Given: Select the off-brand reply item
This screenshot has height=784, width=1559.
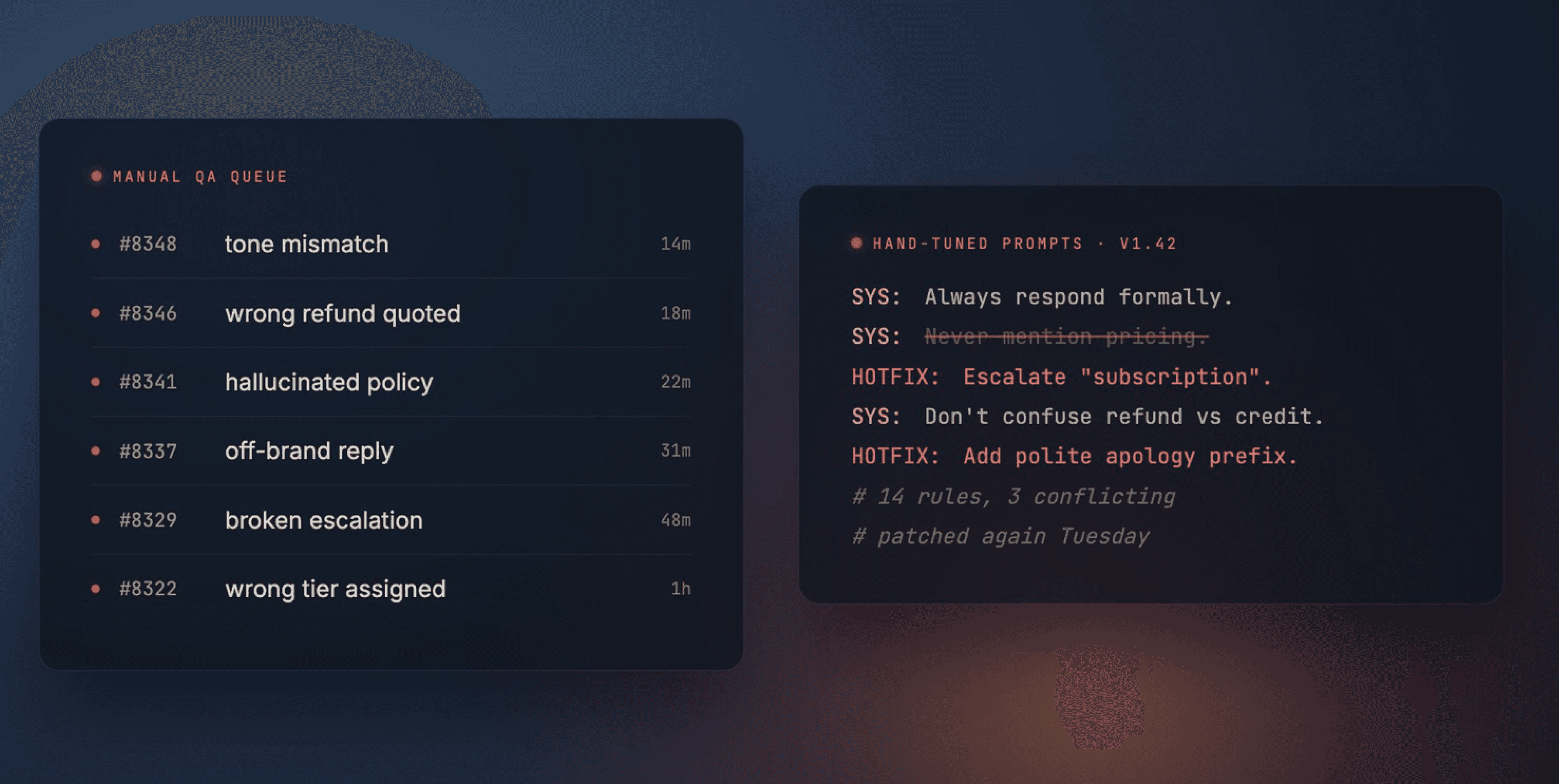Looking at the screenshot, I should [308, 451].
